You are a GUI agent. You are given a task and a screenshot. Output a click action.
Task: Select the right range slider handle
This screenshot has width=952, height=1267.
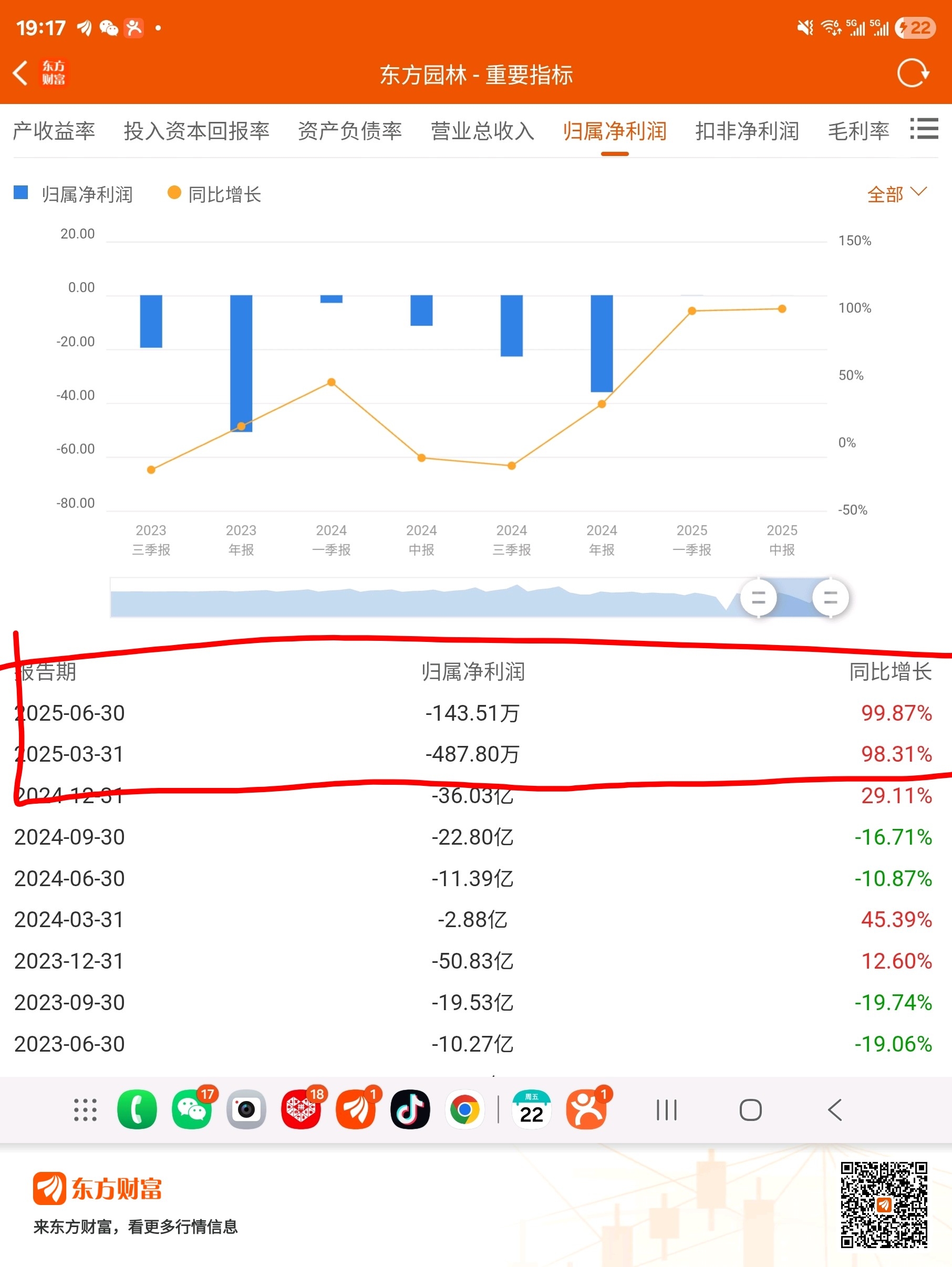tap(831, 597)
